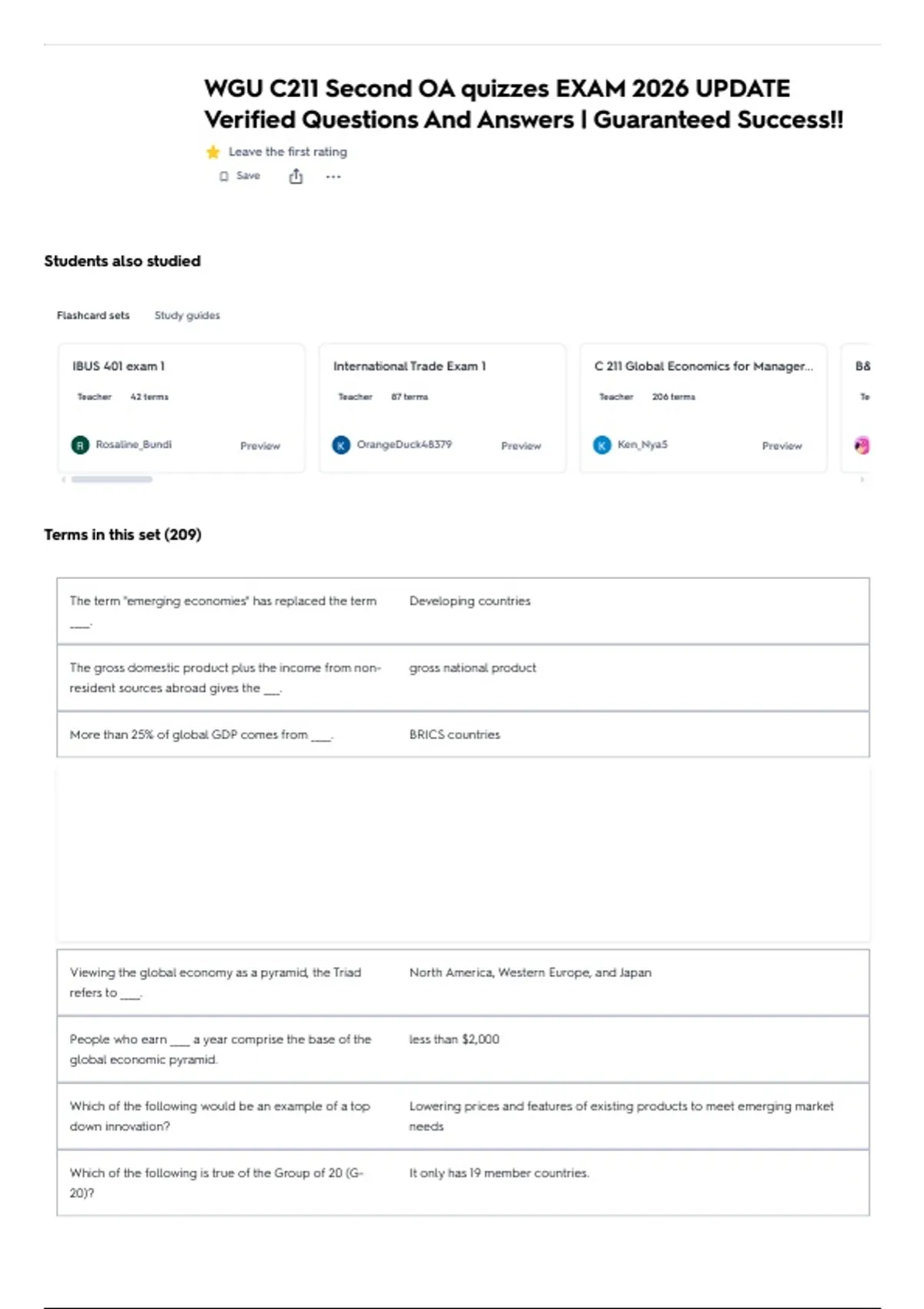924x1309 pixels.
Task: Click Rosaline_Bundi's avatar icon
Action: 80,445
